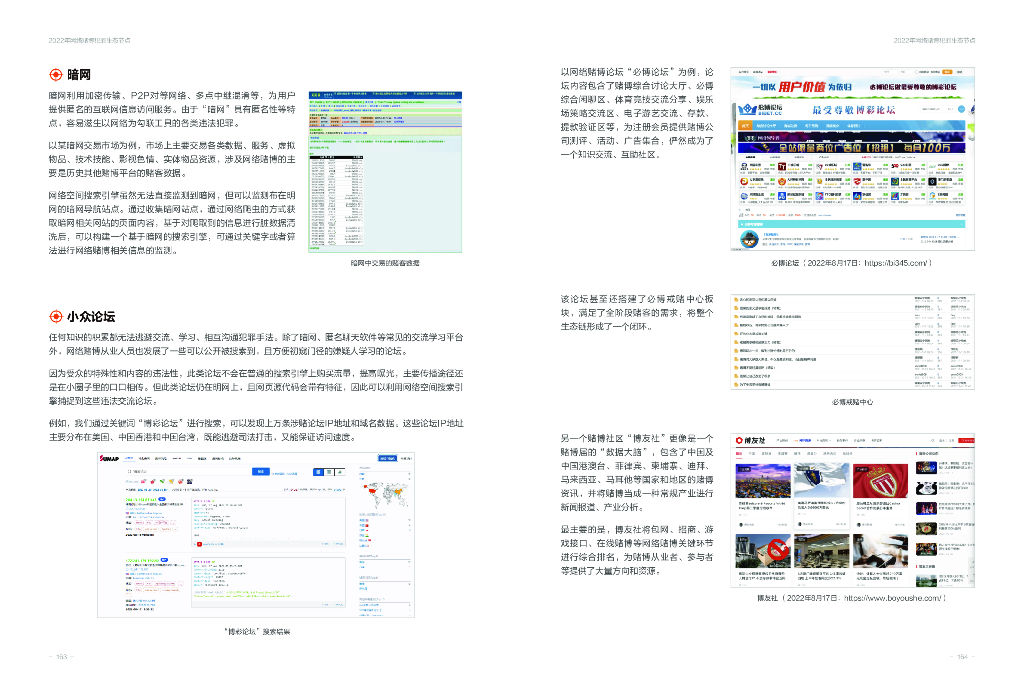This screenshot has height=695, width=1024.
Task: Click the https://www.boyoushe.com/ link in caption
Action: click(x=893, y=598)
